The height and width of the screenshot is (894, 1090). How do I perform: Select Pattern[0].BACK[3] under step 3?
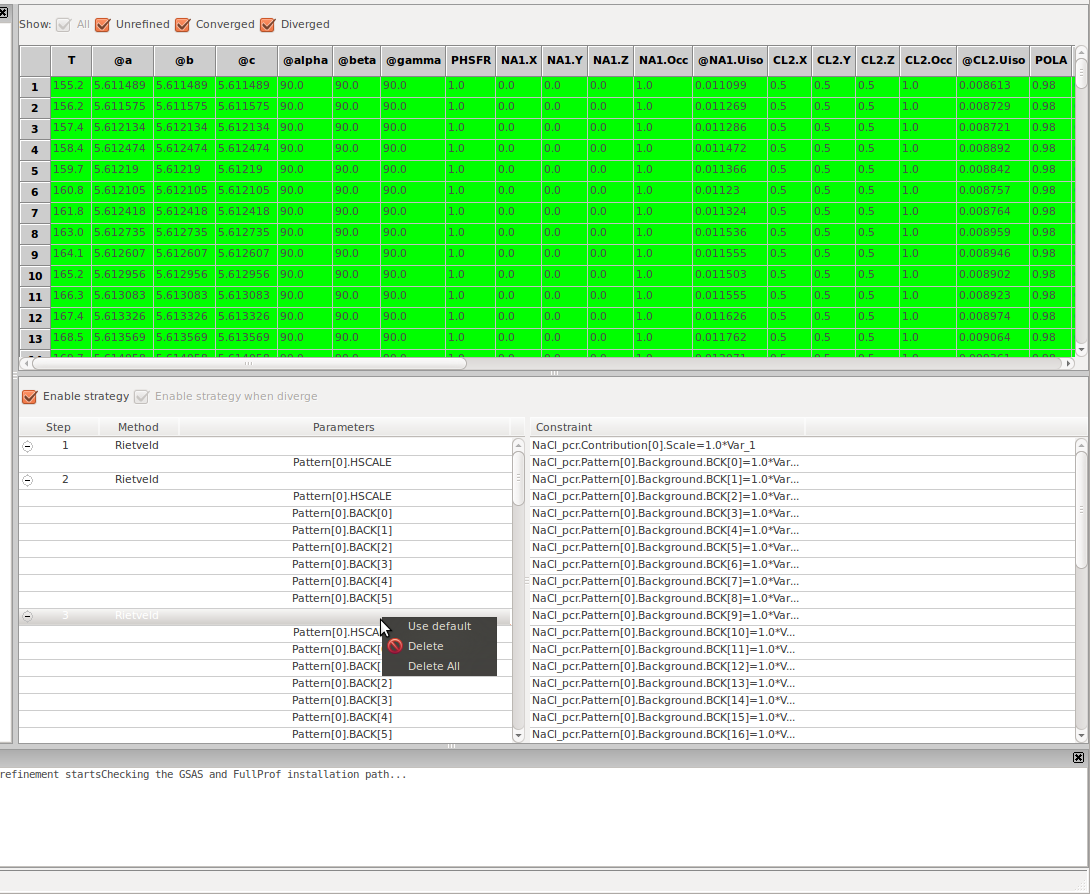click(342, 700)
